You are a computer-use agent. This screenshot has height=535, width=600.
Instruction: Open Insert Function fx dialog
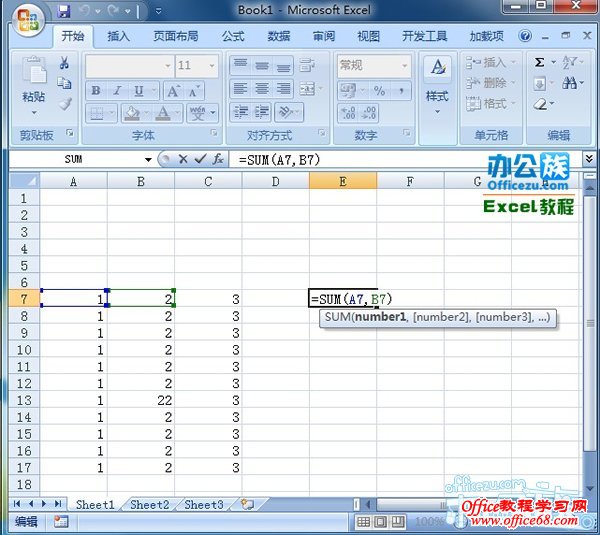point(217,159)
